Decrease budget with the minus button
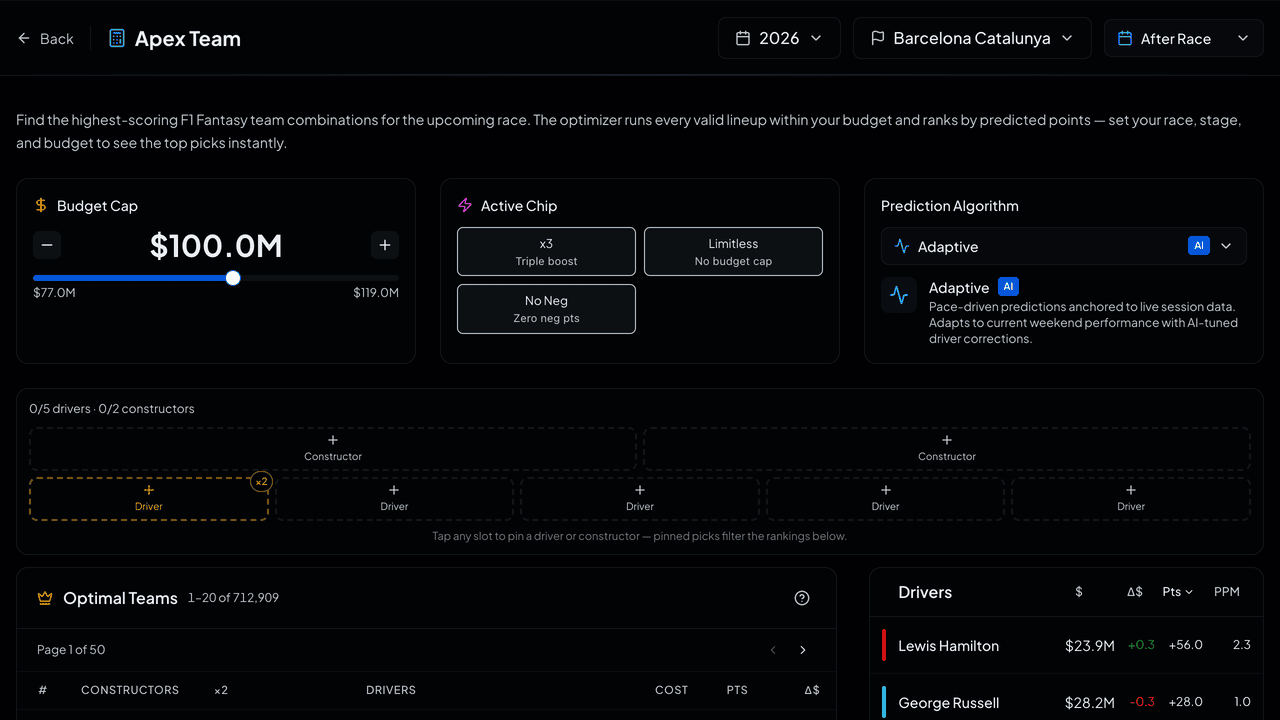 47,245
